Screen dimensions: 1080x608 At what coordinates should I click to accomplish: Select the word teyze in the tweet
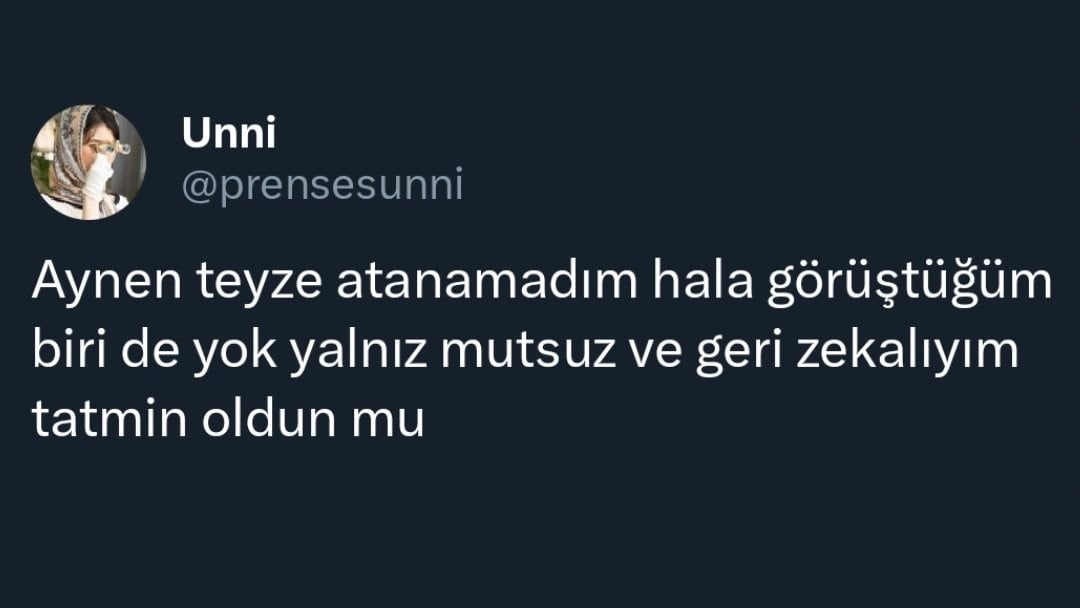click(x=259, y=283)
